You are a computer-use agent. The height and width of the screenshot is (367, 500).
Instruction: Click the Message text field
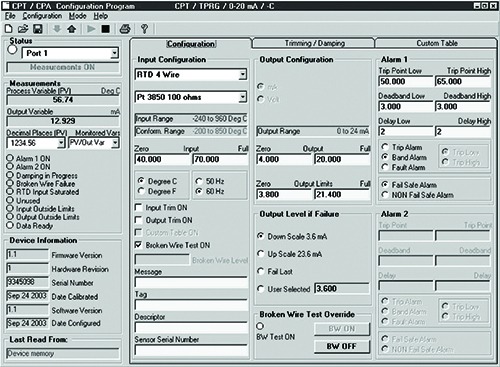click(x=191, y=282)
